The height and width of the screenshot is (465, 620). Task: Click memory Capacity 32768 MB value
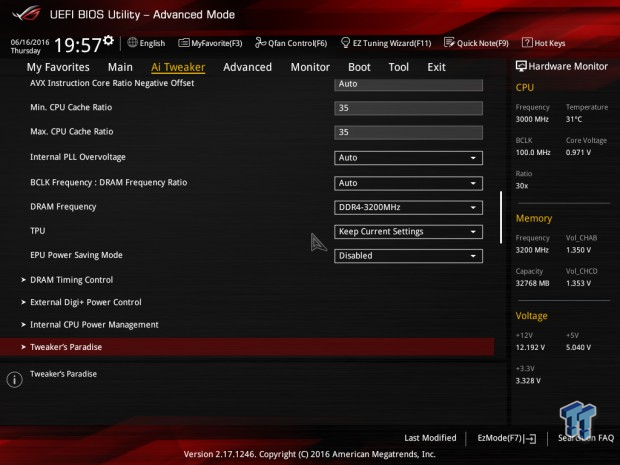click(532, 283)
